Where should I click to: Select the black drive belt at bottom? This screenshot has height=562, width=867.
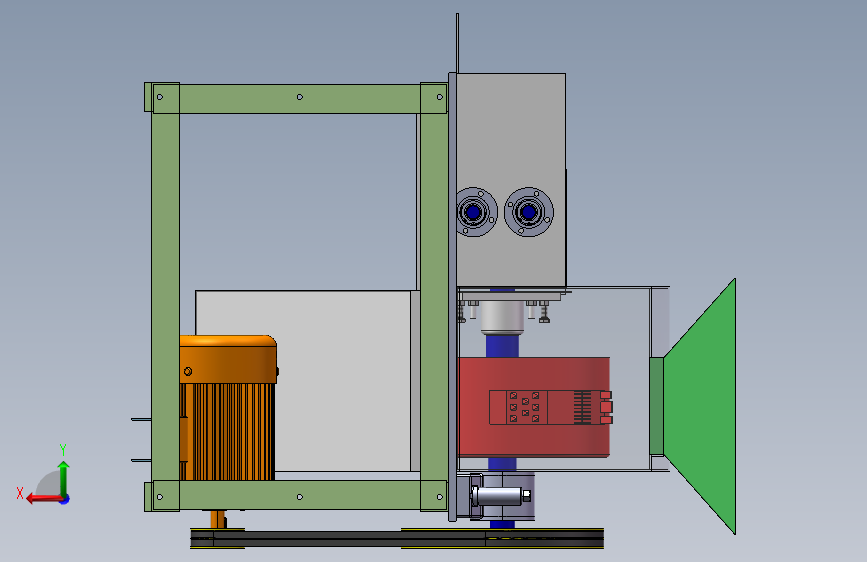coord(396,538)
